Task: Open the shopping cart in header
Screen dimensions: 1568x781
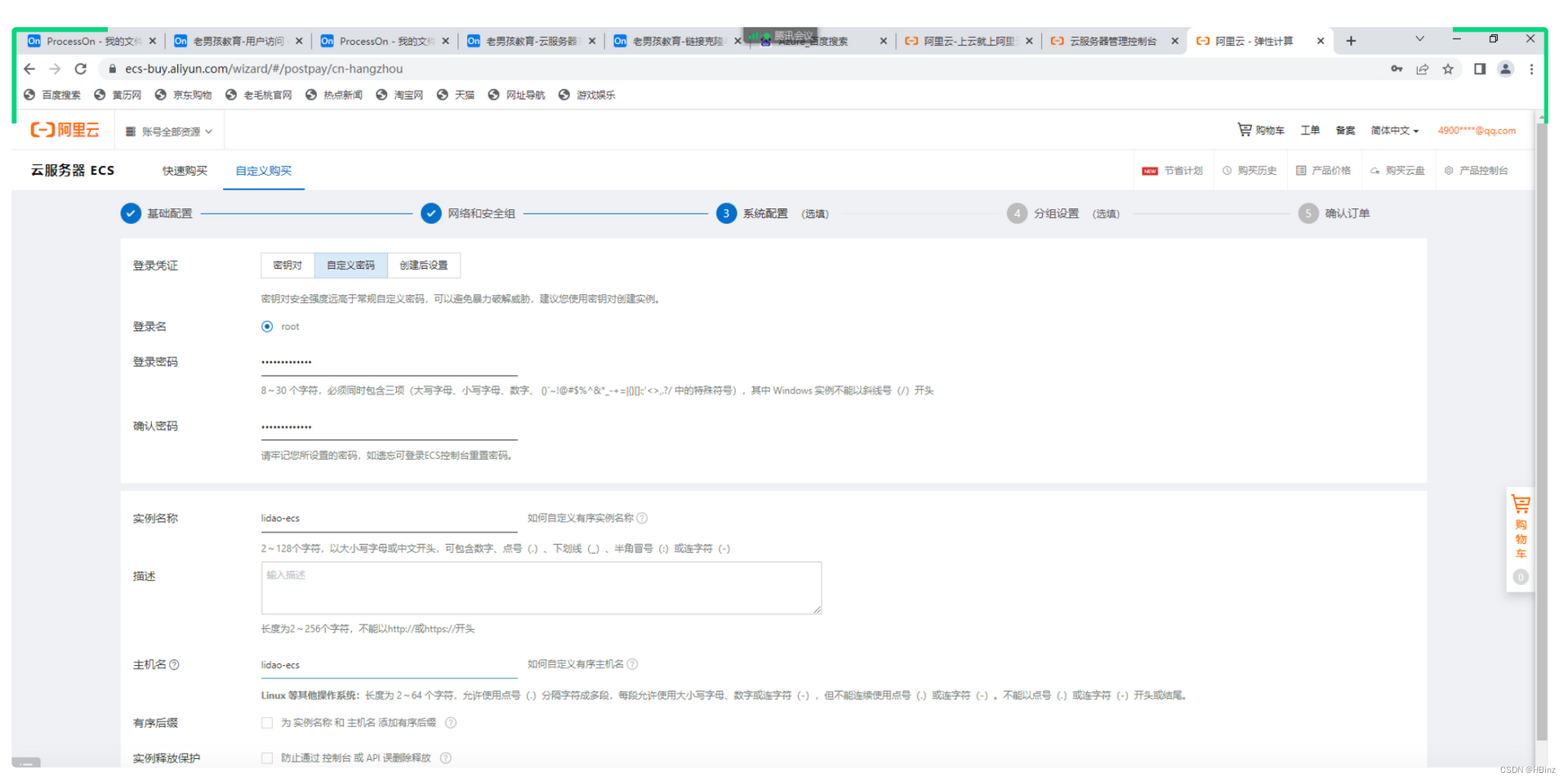Action: pyautogui.click(x=1260, y=130)
